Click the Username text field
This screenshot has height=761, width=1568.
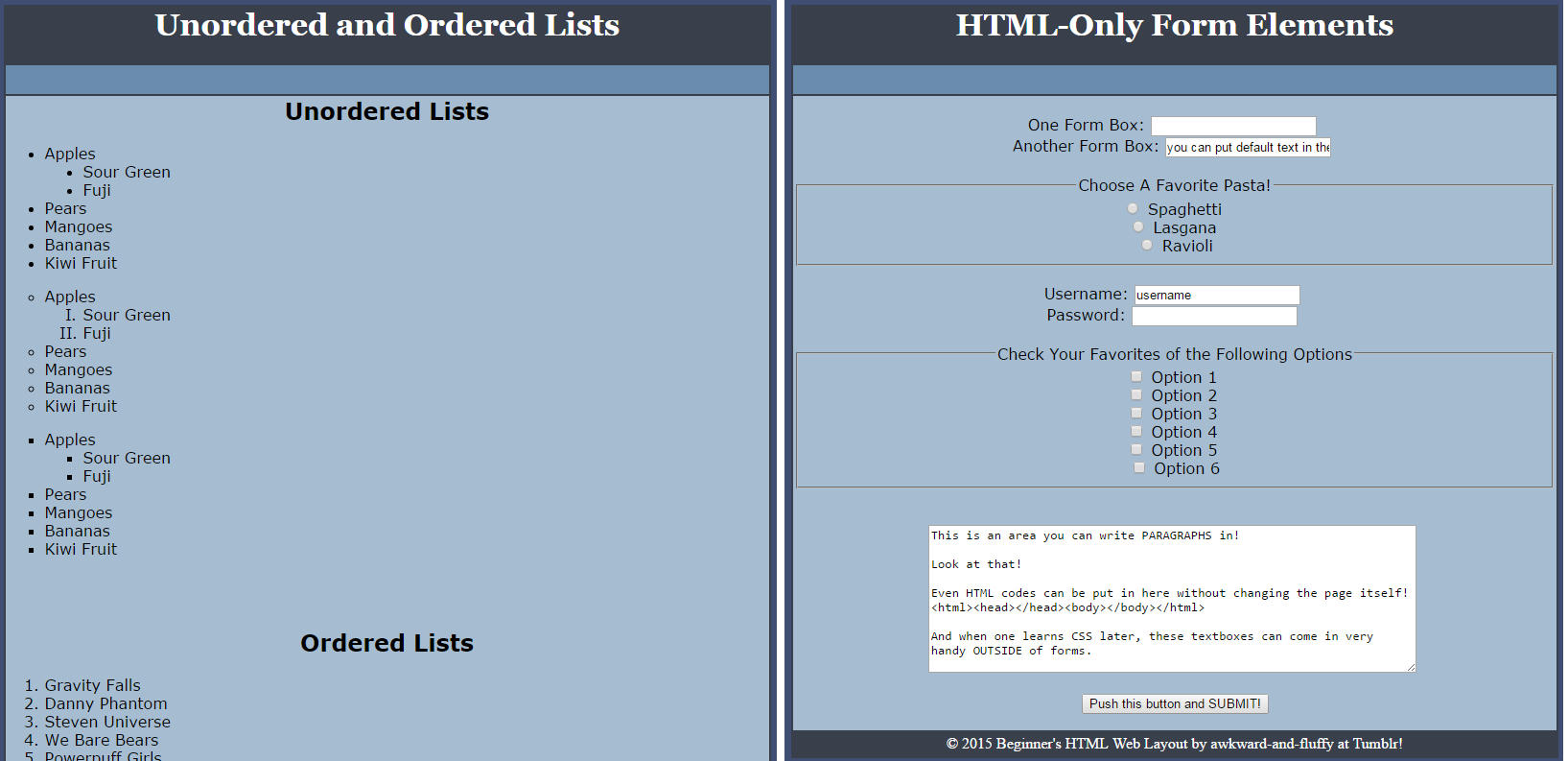coord(1217,295)
